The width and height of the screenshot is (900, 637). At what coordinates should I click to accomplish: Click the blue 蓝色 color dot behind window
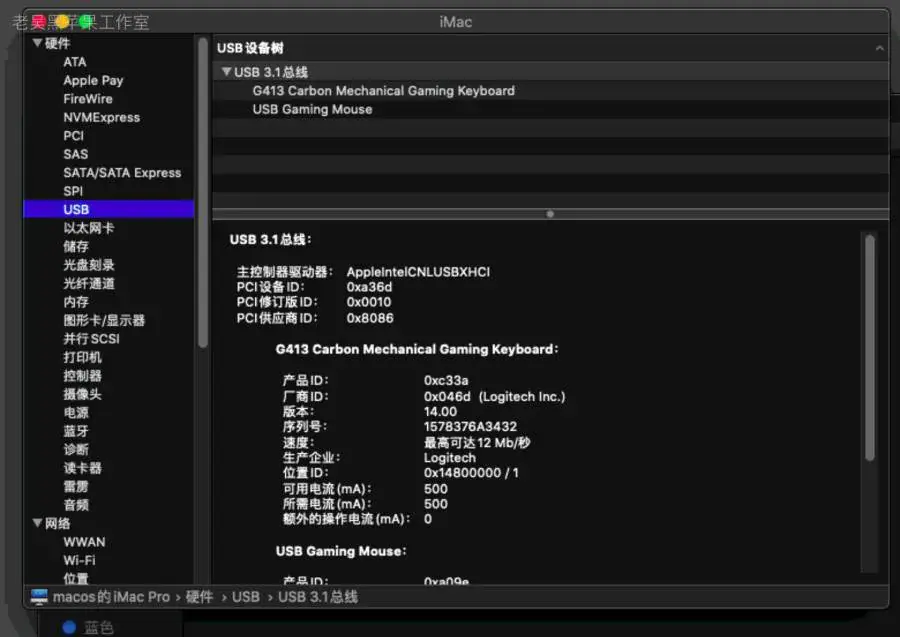coord(69,628)
